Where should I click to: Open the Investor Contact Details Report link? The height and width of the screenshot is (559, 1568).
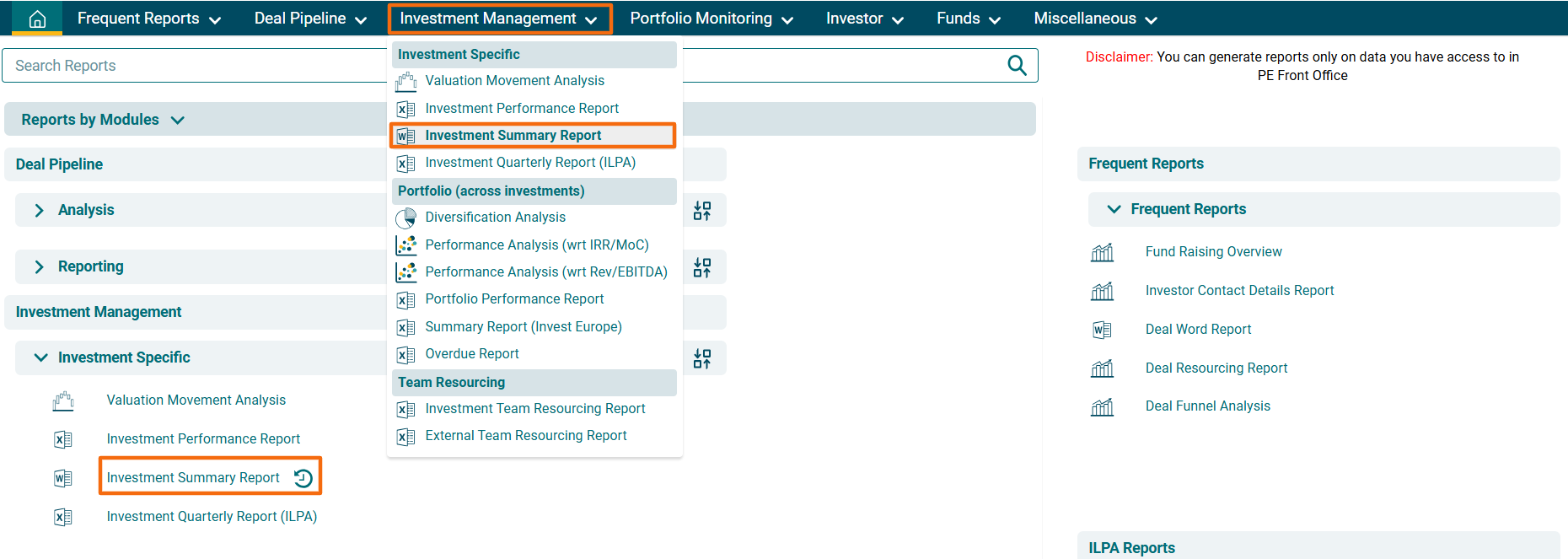[x=1239, y=291]
